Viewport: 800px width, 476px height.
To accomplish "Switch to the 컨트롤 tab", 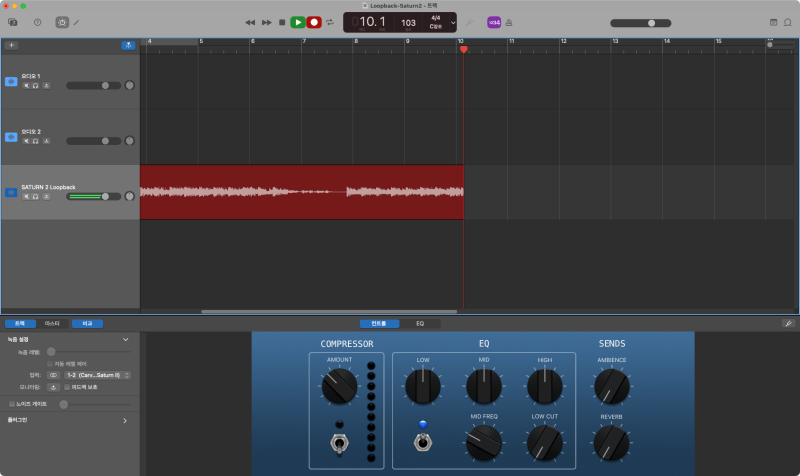I will (x=379, y=323).
